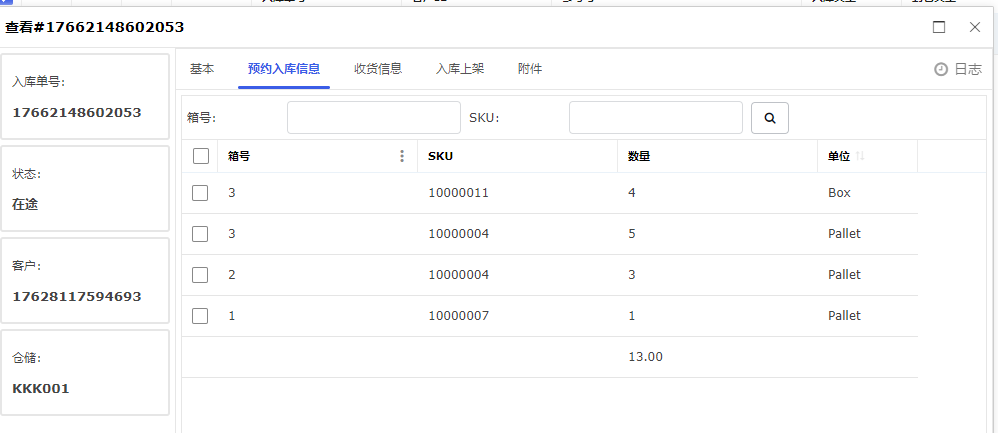Open the 箱号 column options dots
This screenshot has width=998, height=433.
(x=402, y=156)
